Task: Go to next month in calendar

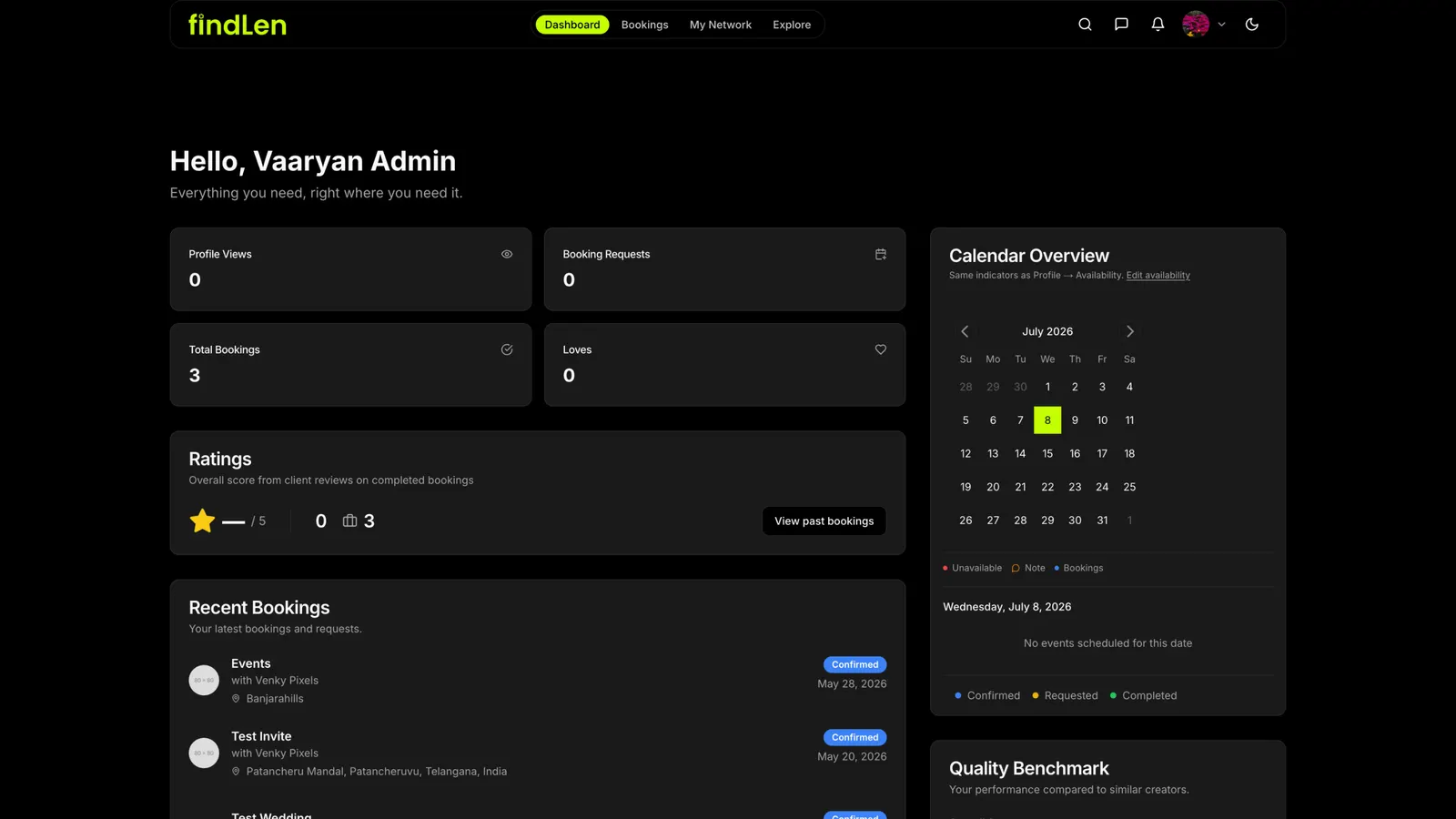Action: [x=1130, y=331]
